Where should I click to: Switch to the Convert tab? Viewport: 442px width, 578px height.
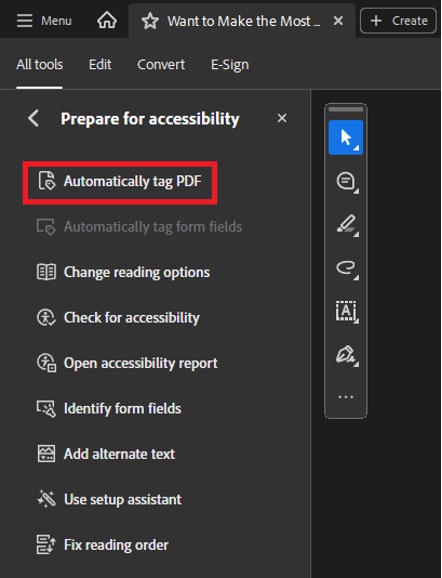point(161,65)
